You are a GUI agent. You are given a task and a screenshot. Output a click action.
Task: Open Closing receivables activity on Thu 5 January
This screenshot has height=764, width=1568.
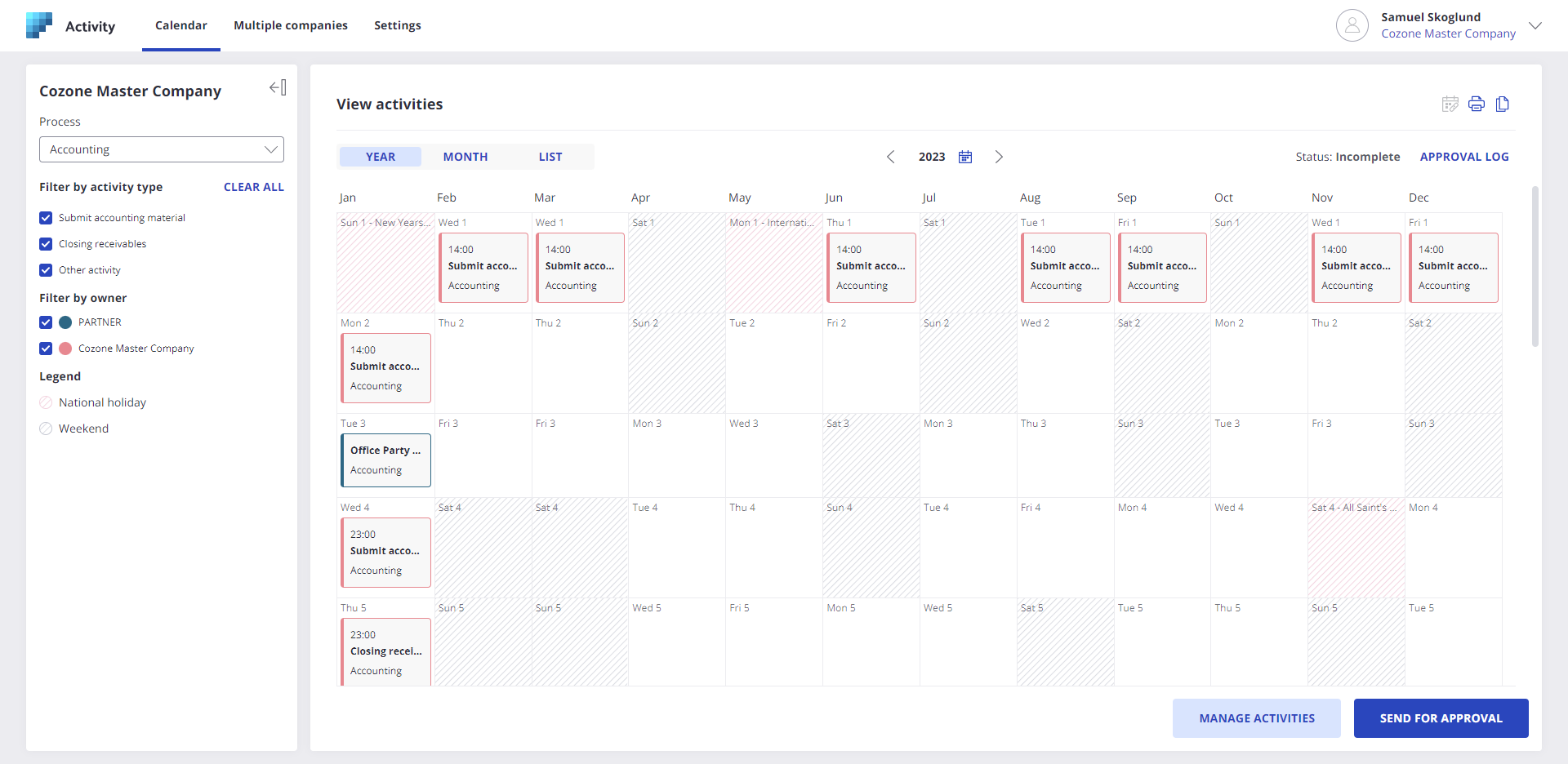(x=385, y=651)
